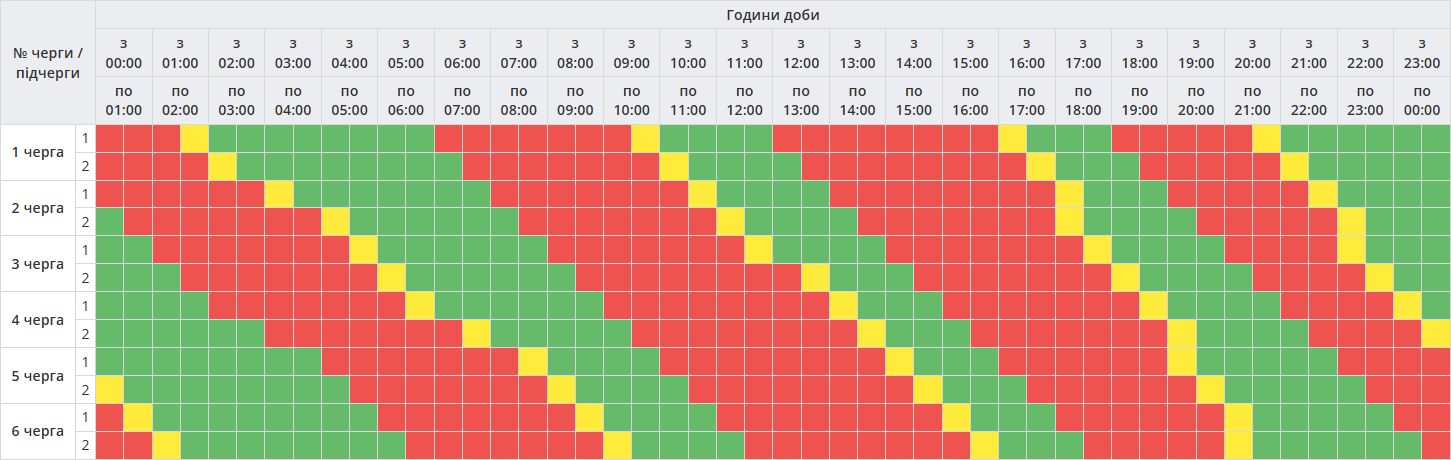Viewport: 1451px width, 460px height.
Task: Select the "по 12:00" column header
Action: point(744,100)
